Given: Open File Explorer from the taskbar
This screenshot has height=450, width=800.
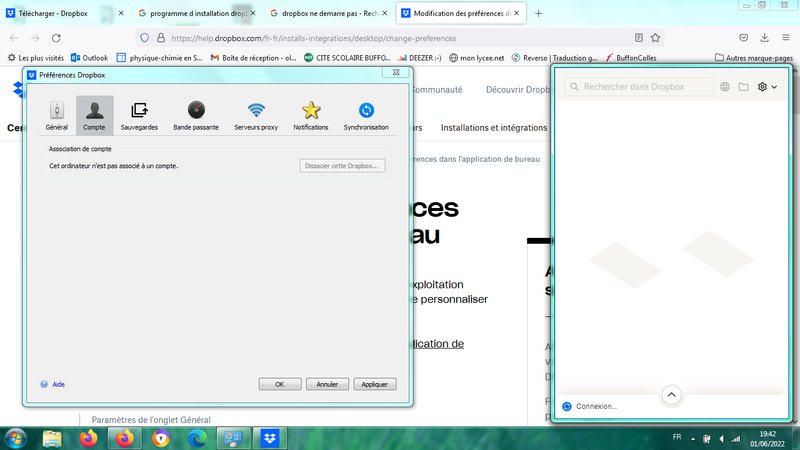Looking at the screenshot, I should [x=52, y=438].
